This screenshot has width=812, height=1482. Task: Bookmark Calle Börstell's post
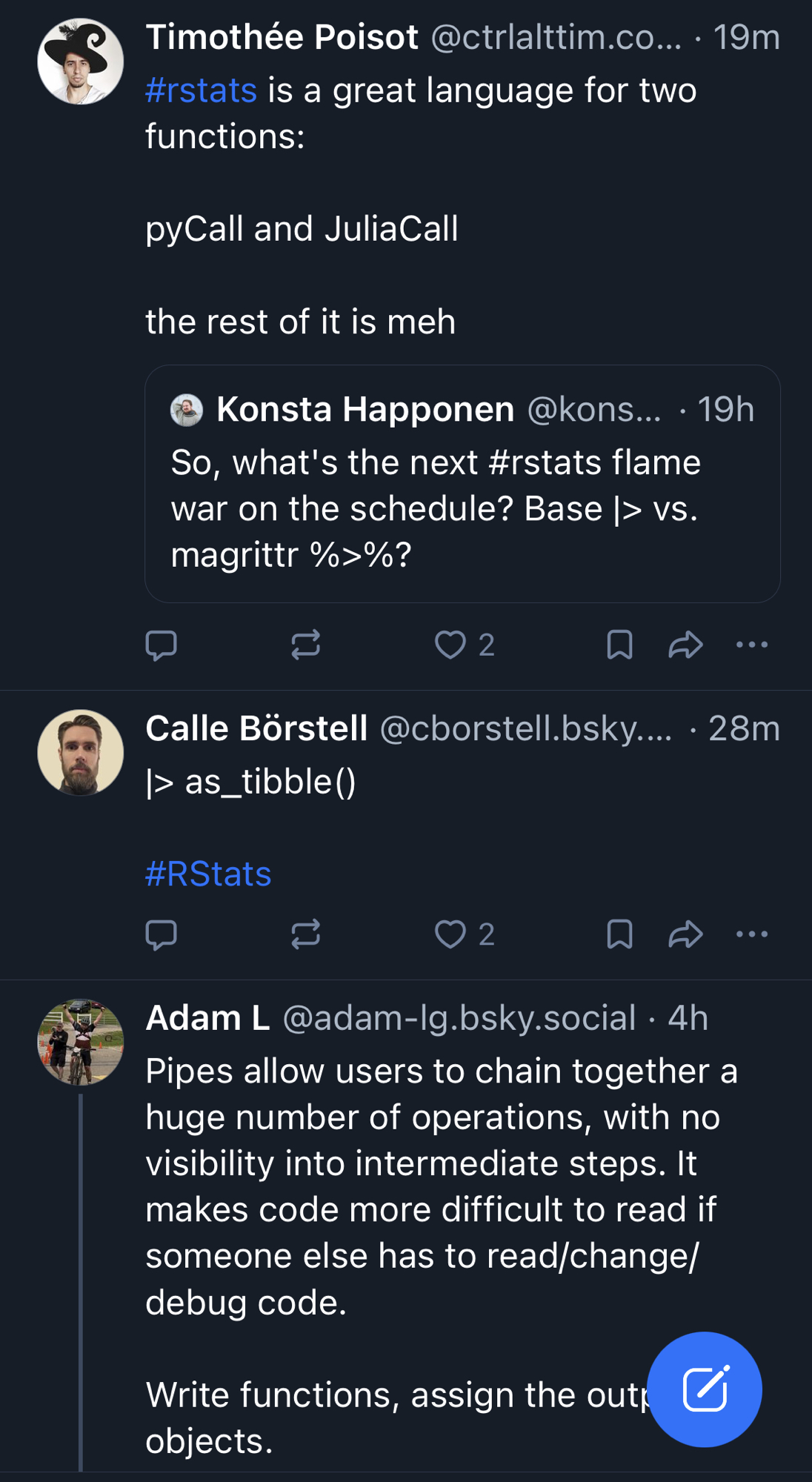[x=619, y=934]
